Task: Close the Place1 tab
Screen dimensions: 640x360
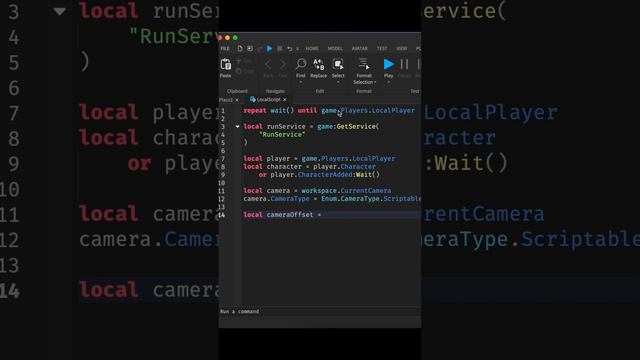Action: [x=237, y=100]
